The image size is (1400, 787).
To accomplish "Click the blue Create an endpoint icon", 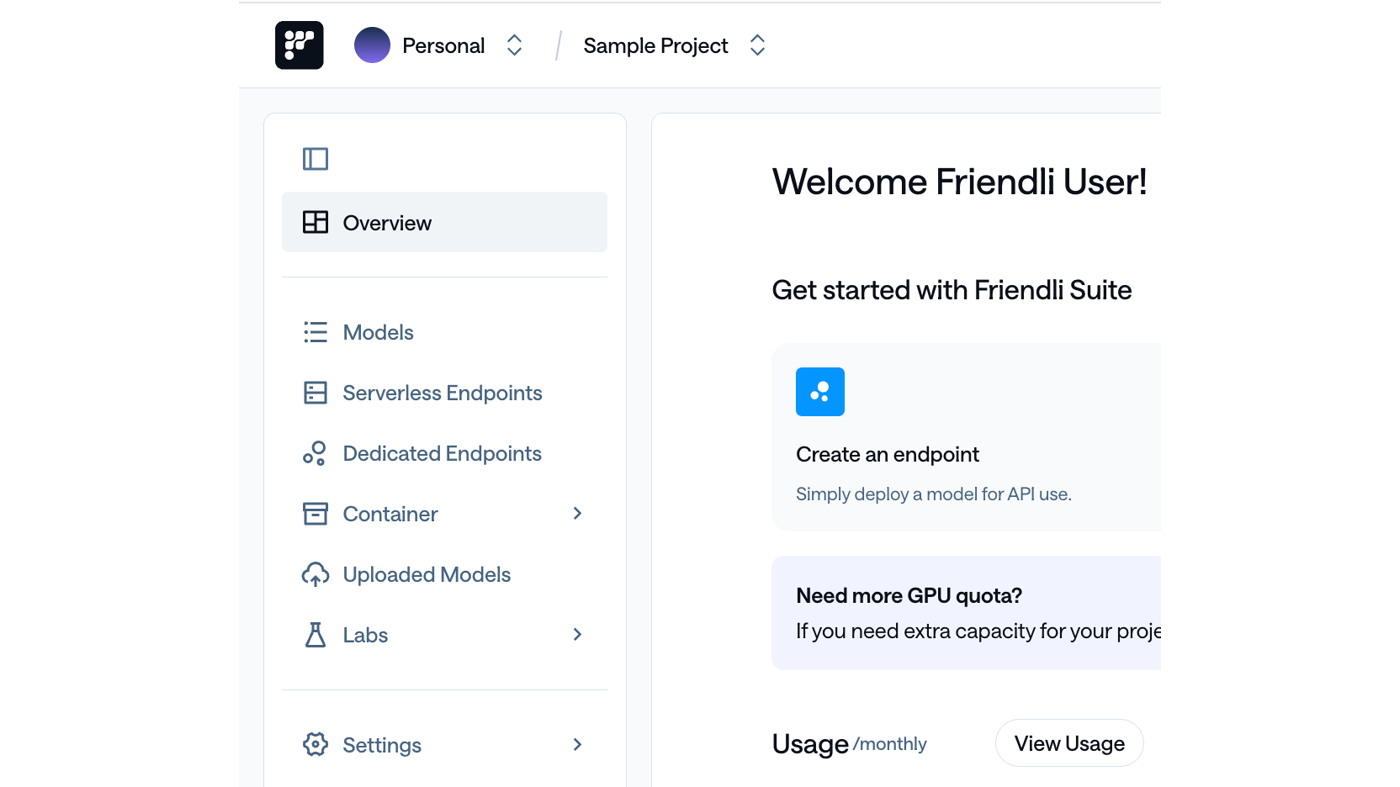I will [820, 392].
